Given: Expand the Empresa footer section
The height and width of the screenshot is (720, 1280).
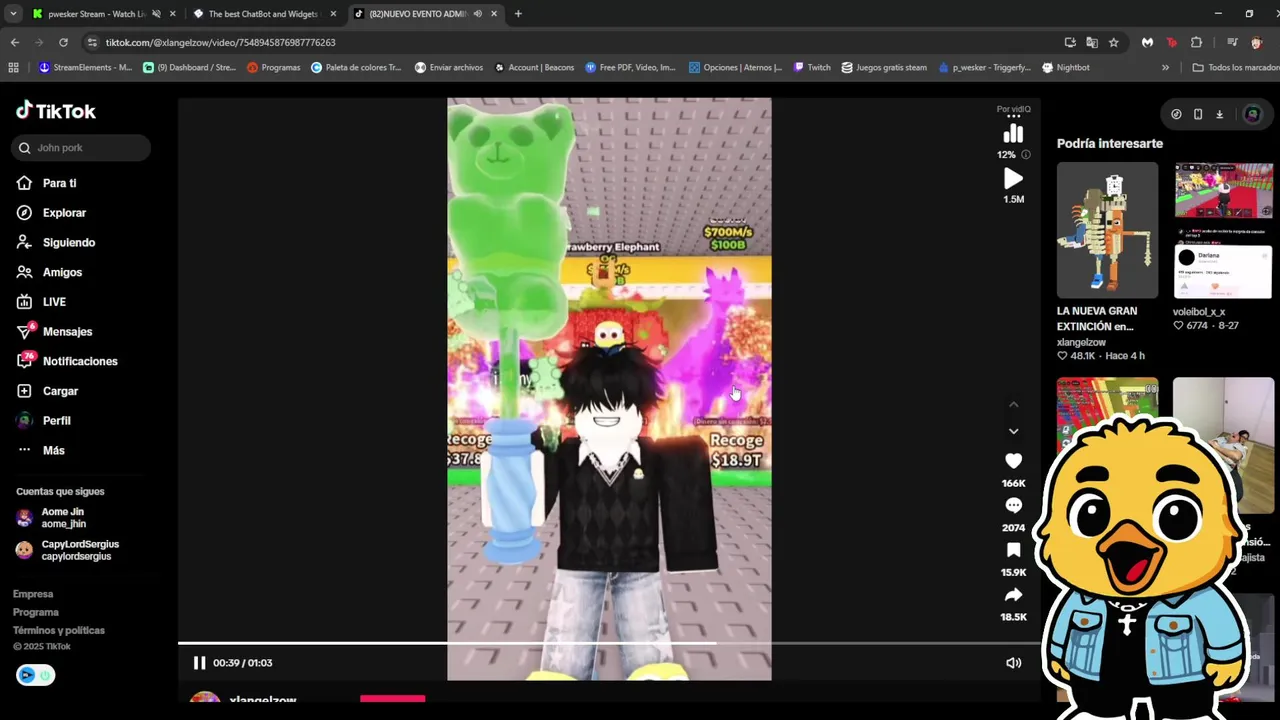Looking at the screenshot, I should pyautogui.click(x=33, y=594).
